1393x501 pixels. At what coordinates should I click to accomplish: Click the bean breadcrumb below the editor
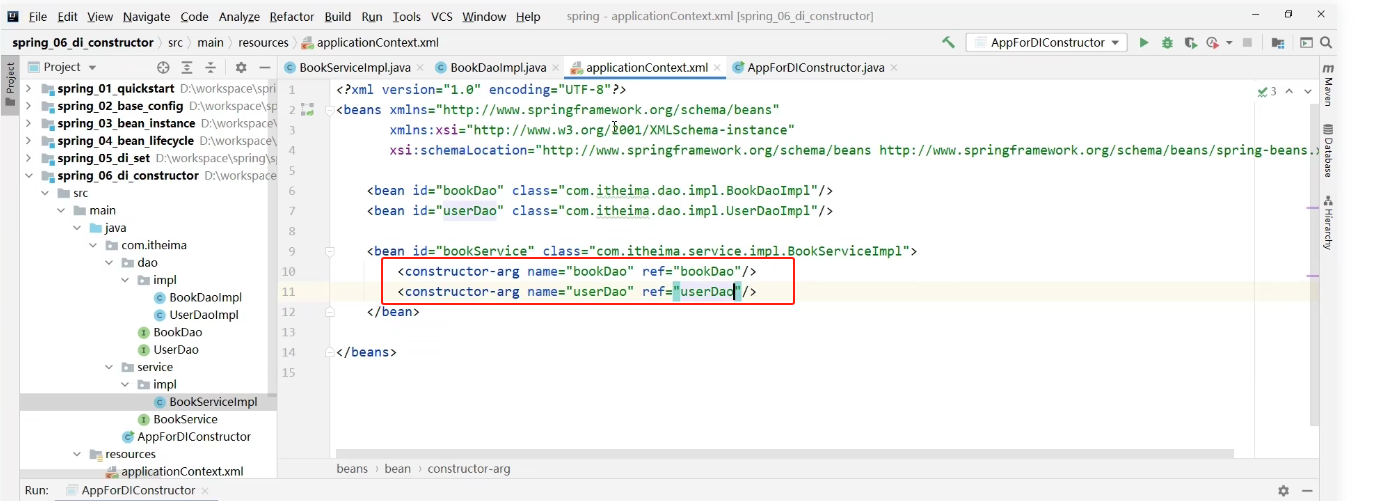pyautogui.click(x=398, y=468)
